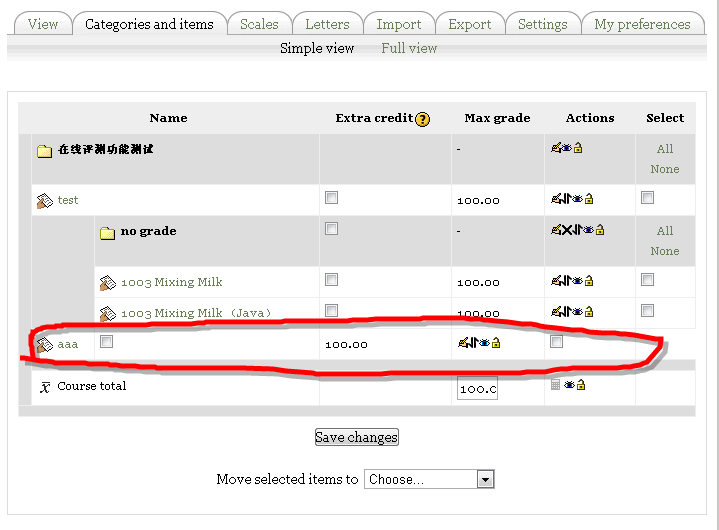Open the aaa grade item link

click(x=68, y=344)
